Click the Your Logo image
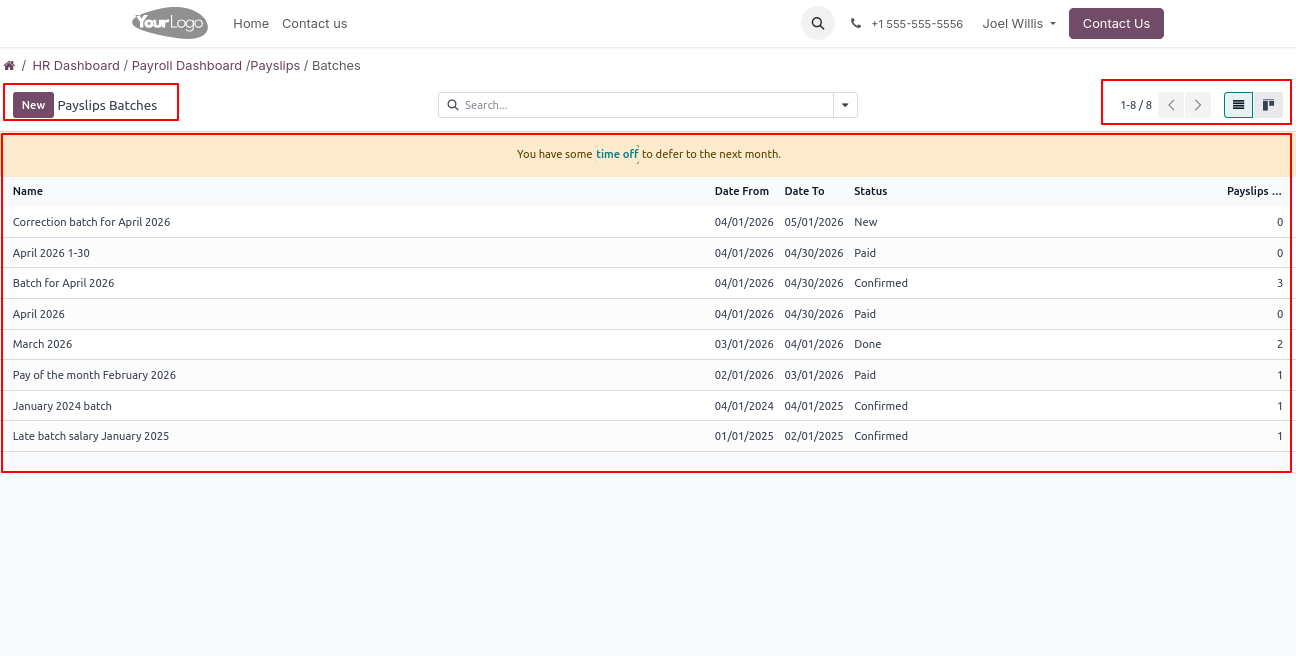The image size is (1296, 656). tap(170, 23)
